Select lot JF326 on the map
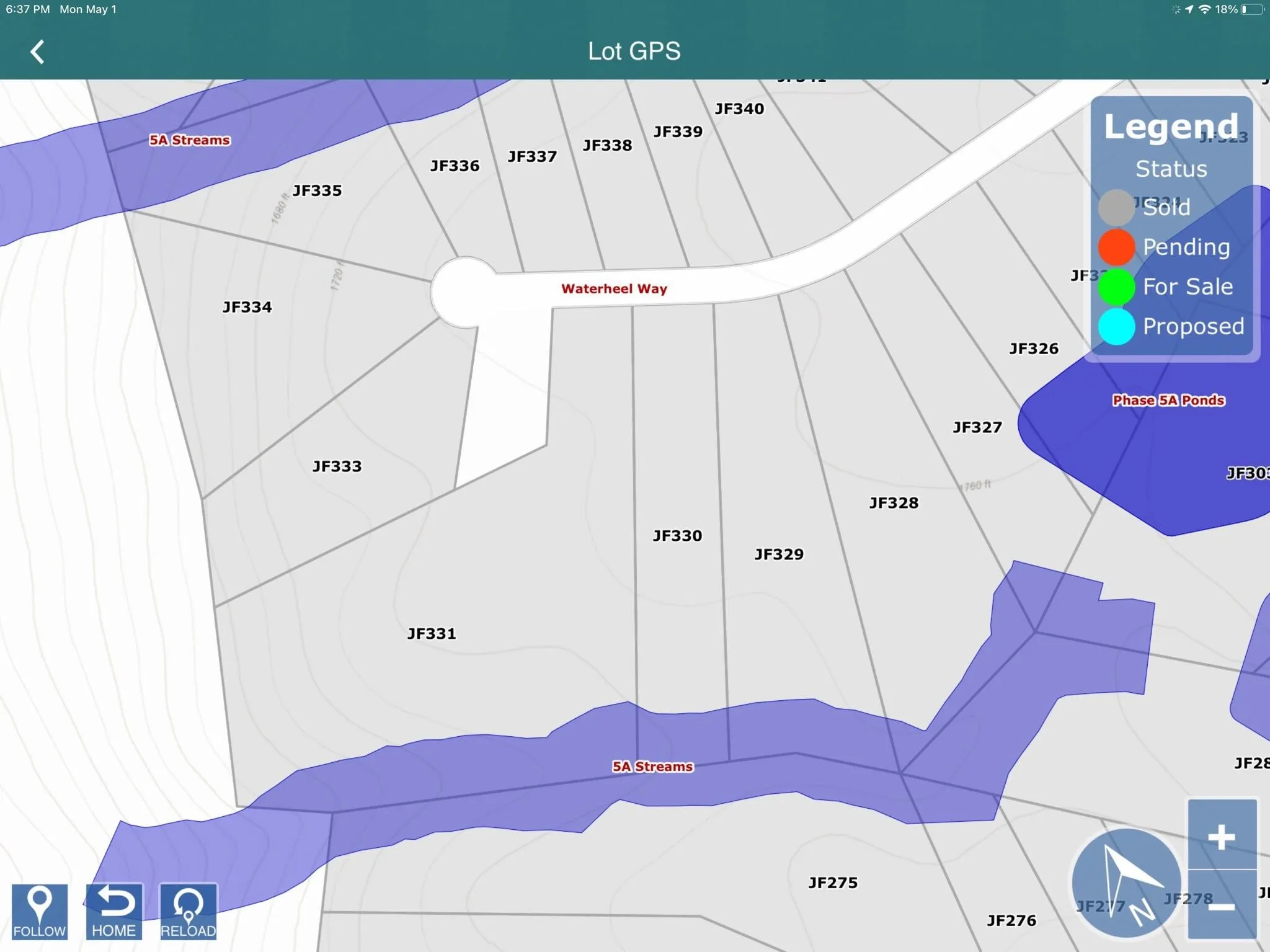Viewport: 1270px width, 952px height. (1034, 348)
